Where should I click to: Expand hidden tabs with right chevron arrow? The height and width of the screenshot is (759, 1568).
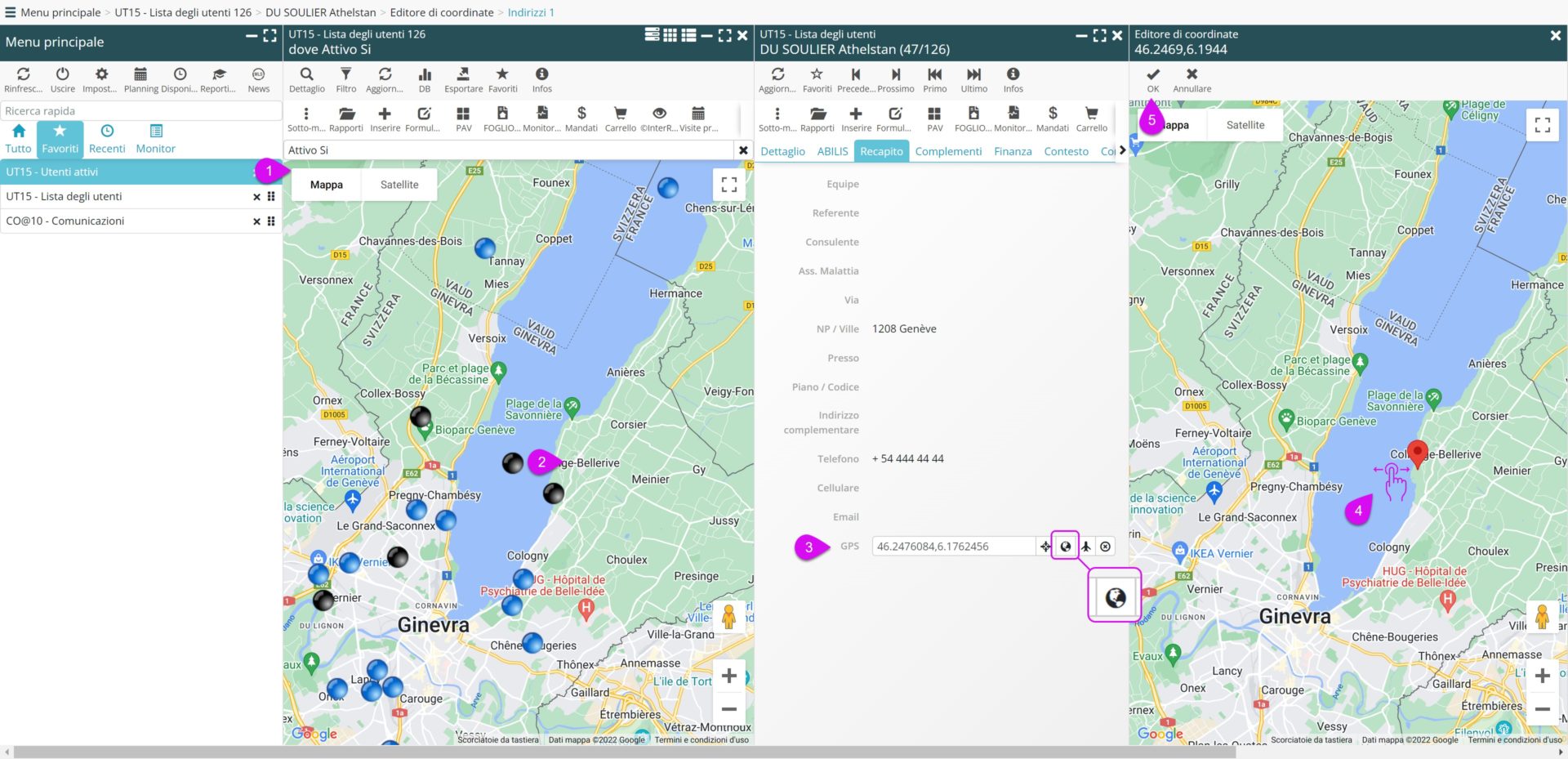[1122, 150]
